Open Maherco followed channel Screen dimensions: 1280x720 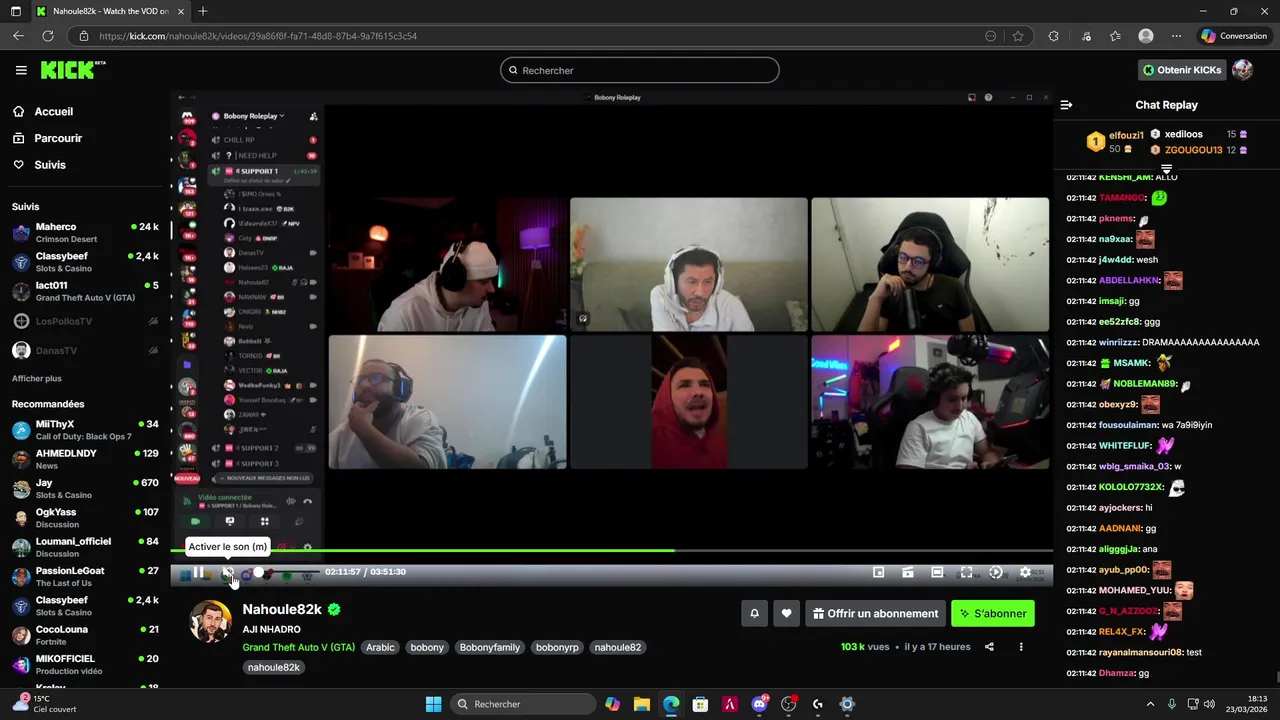tap(85, 233)
